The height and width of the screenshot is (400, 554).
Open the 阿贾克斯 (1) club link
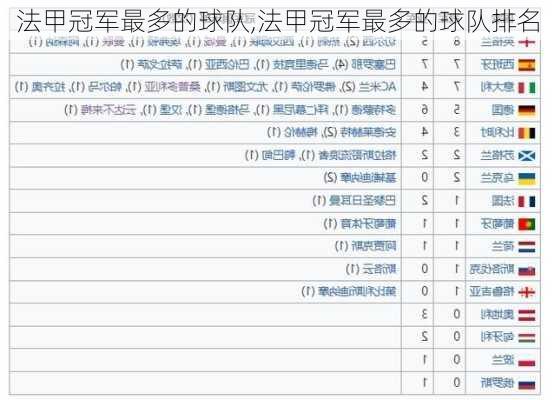coord(365,246)
